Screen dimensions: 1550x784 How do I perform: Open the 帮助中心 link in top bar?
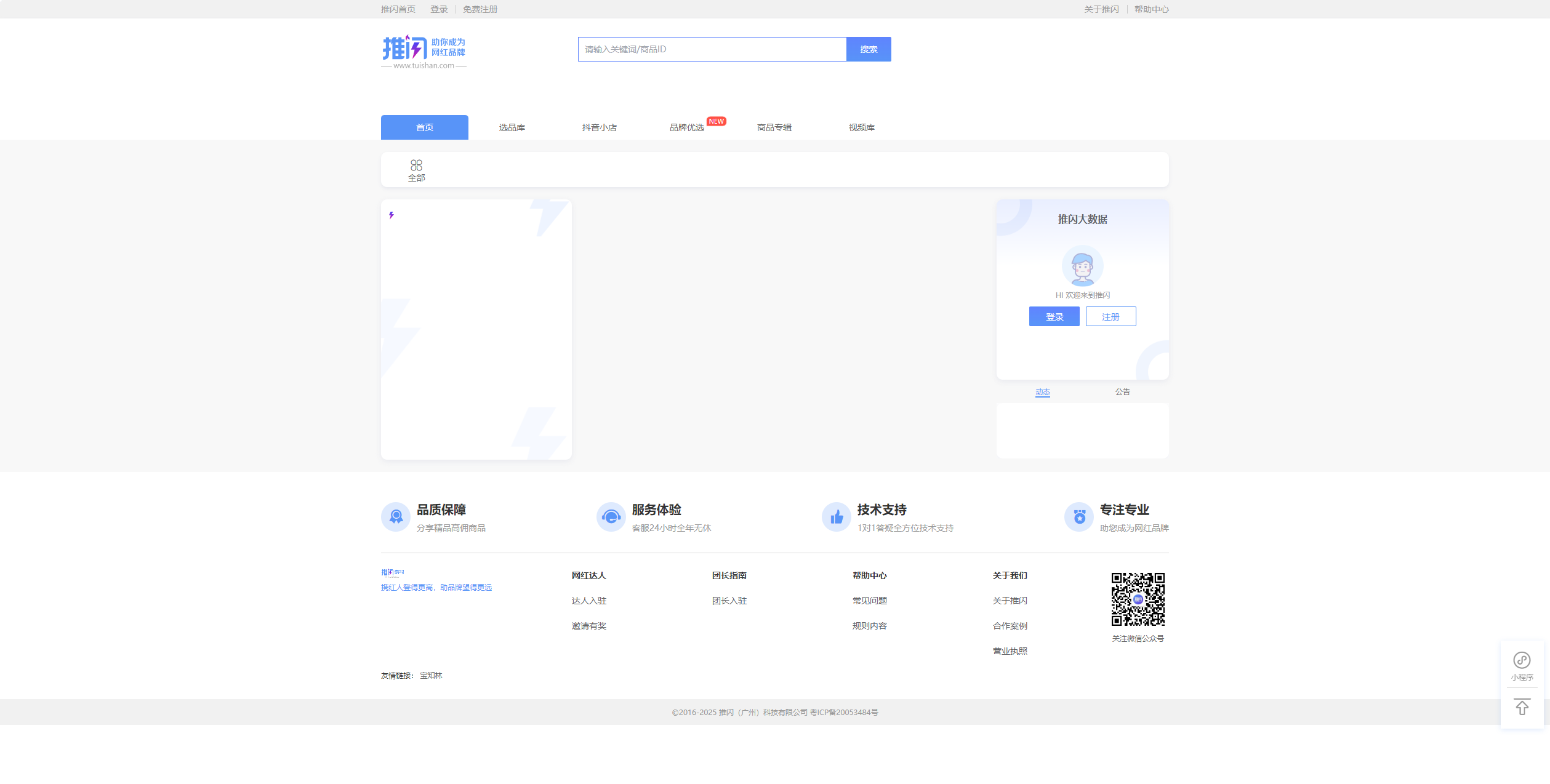click(1151, 9)
